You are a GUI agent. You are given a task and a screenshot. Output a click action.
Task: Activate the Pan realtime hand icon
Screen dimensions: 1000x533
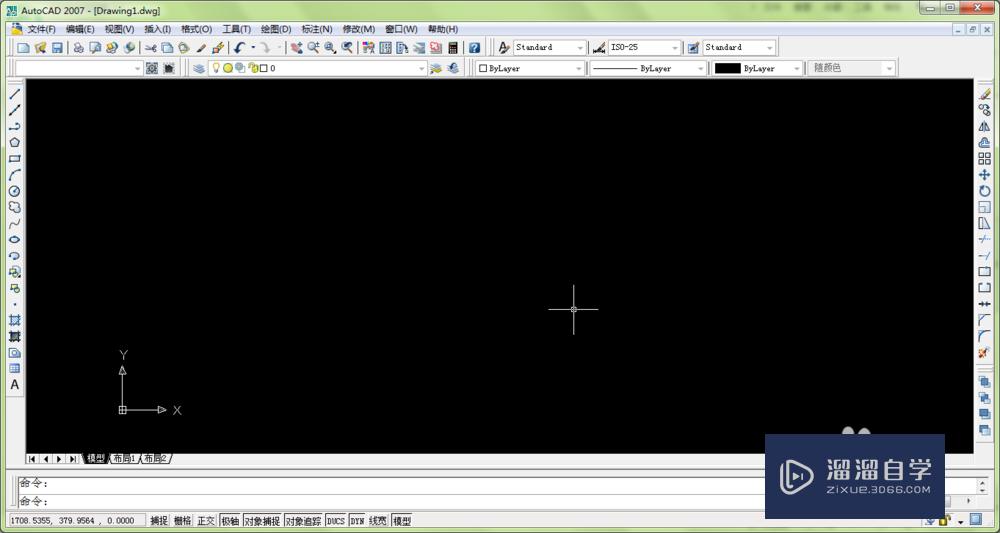(x=297, y=48)
